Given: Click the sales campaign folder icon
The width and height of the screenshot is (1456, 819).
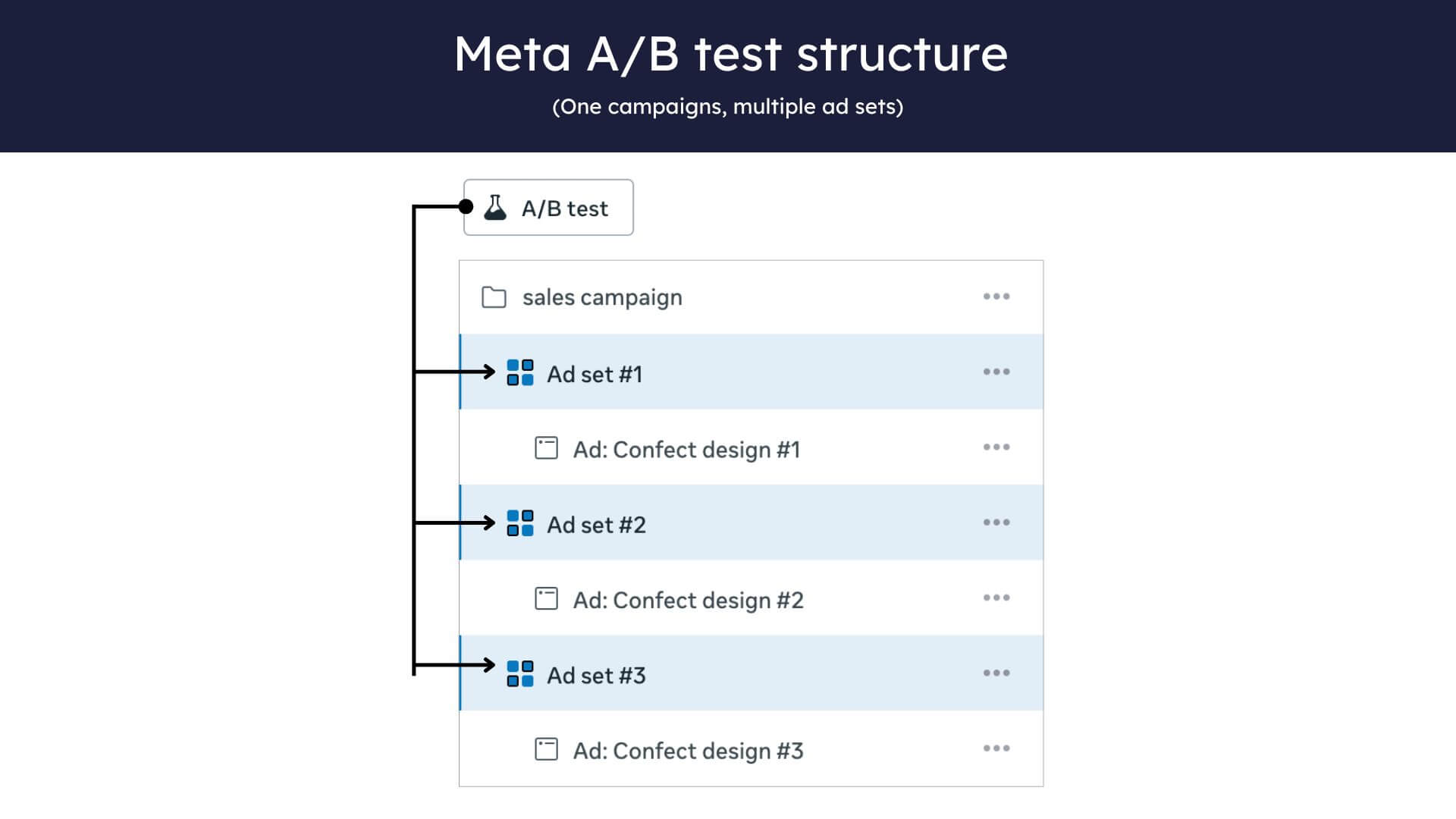Looking at the screenshot, I should coord(494,297).
